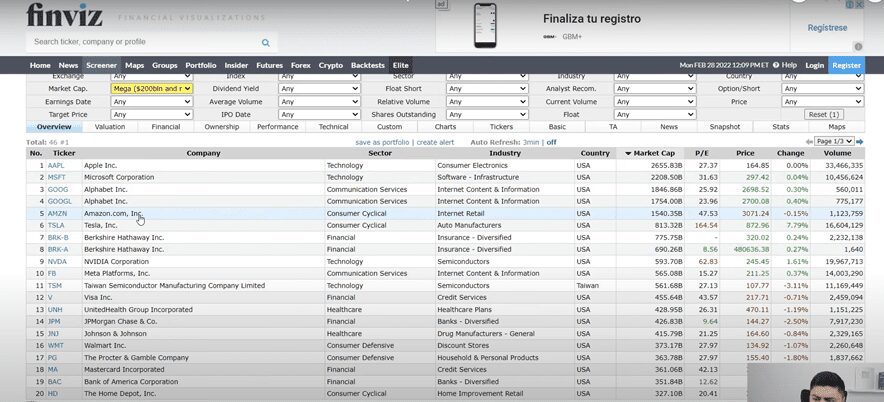884x402 pixels.
Task: Turn auto refresh off
Action: pyautogui.click(x=551, y=142)
